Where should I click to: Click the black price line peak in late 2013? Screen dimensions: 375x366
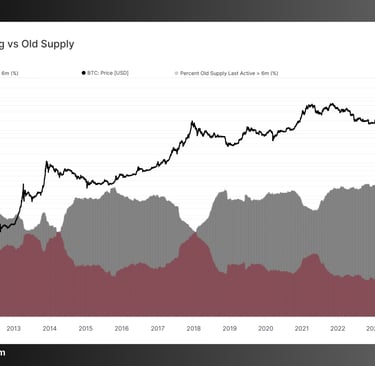47,162
